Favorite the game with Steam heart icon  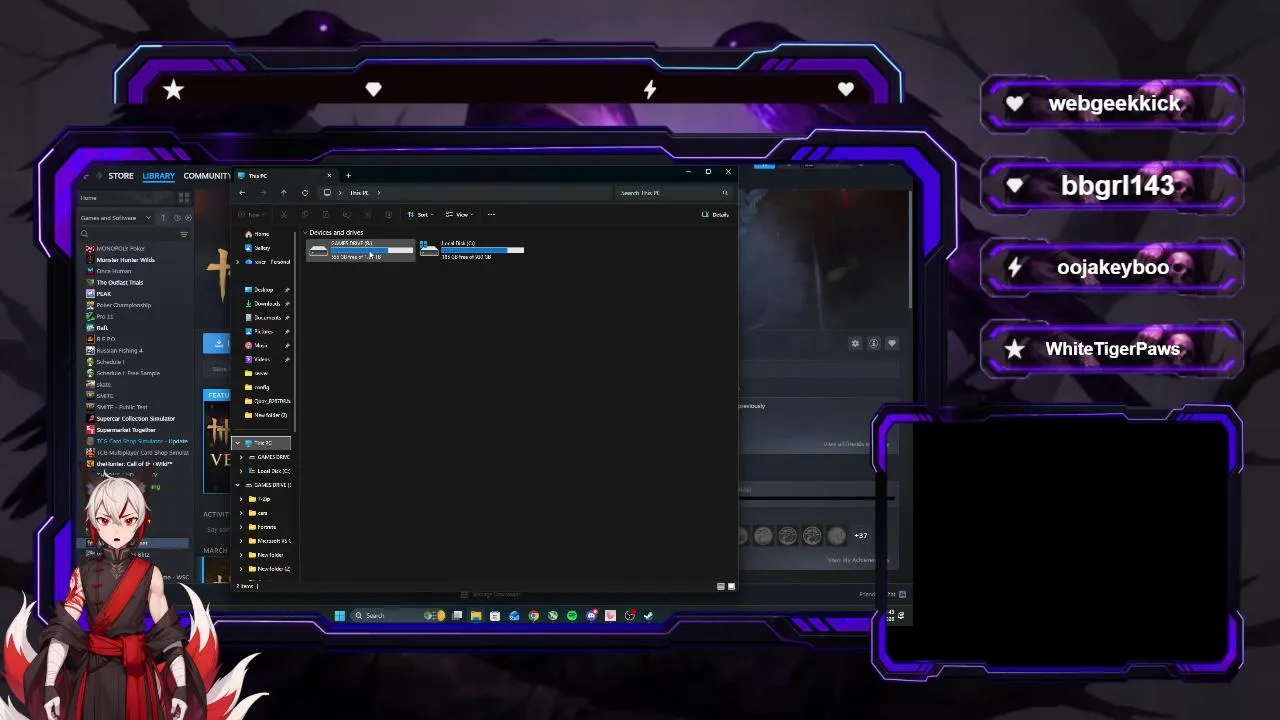(x=892, y=344)
